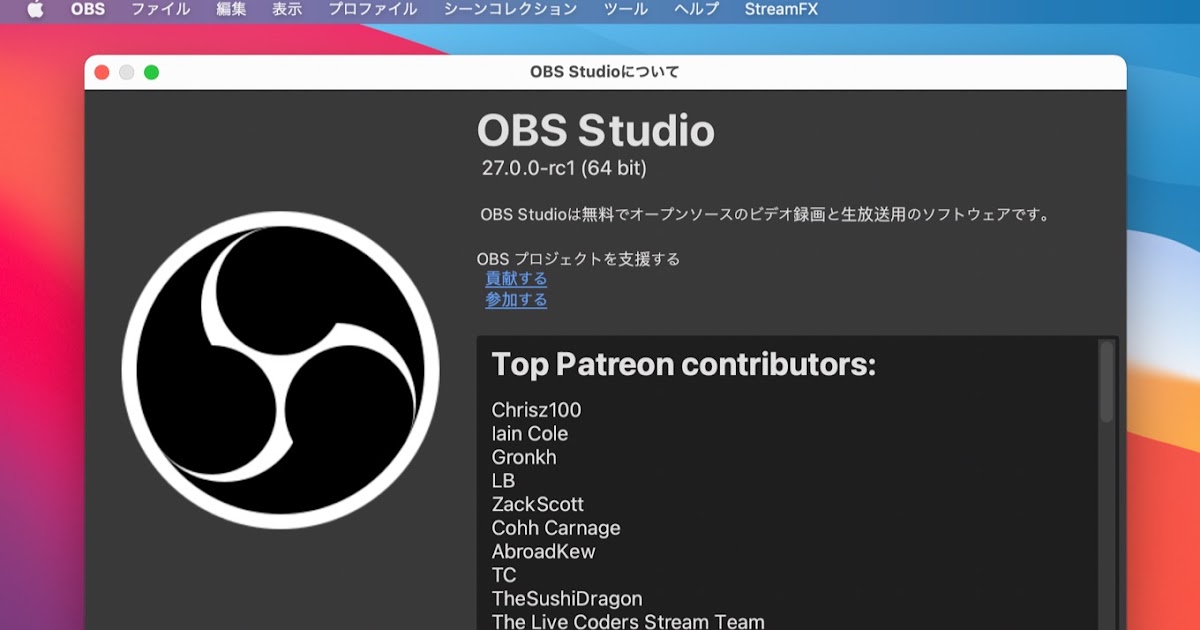Click the gray minimize window button
This screenshot has width=1200, height=630.
[127, 72]
